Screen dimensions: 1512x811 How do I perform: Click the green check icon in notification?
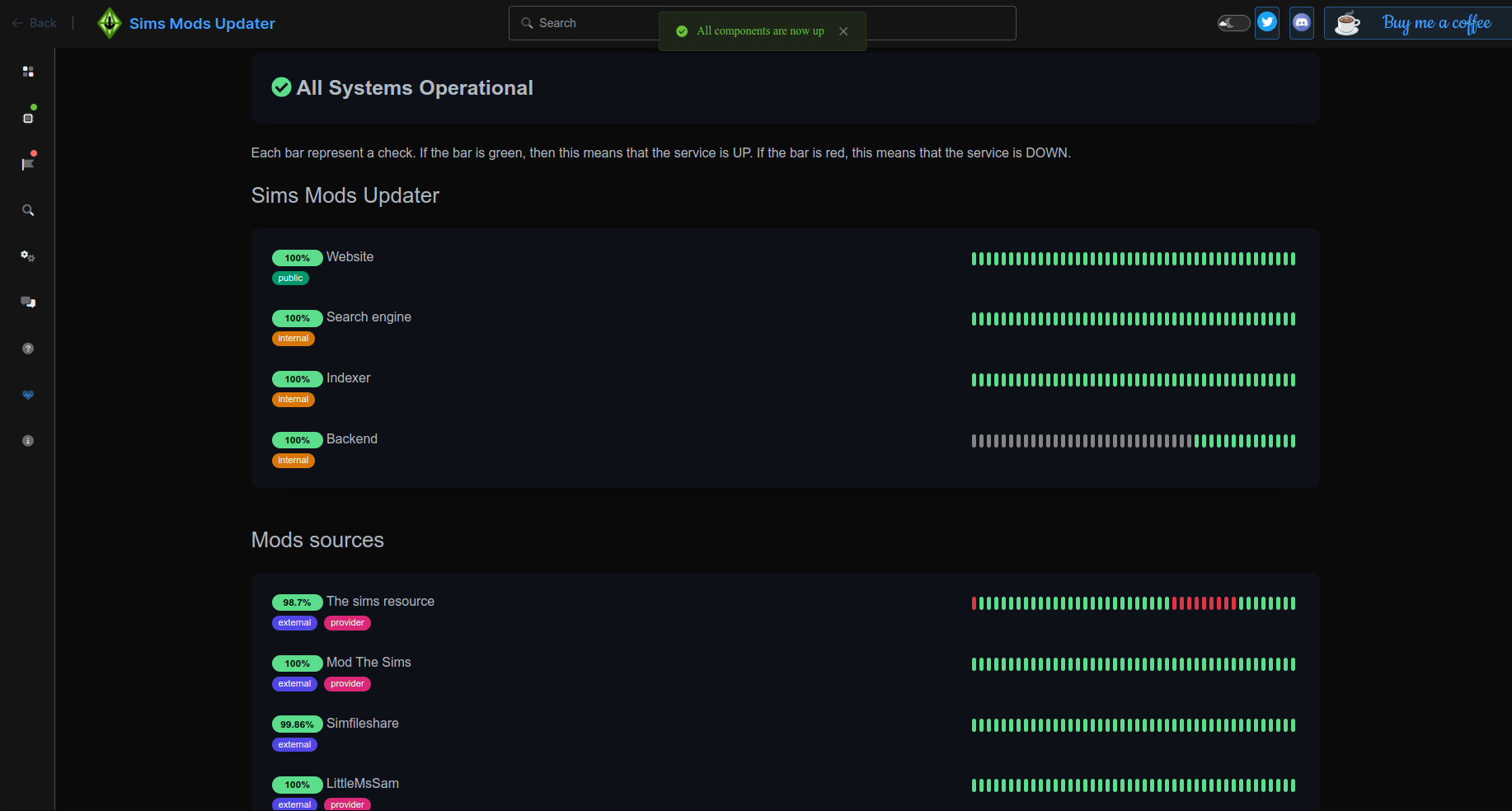pos(682,31)
